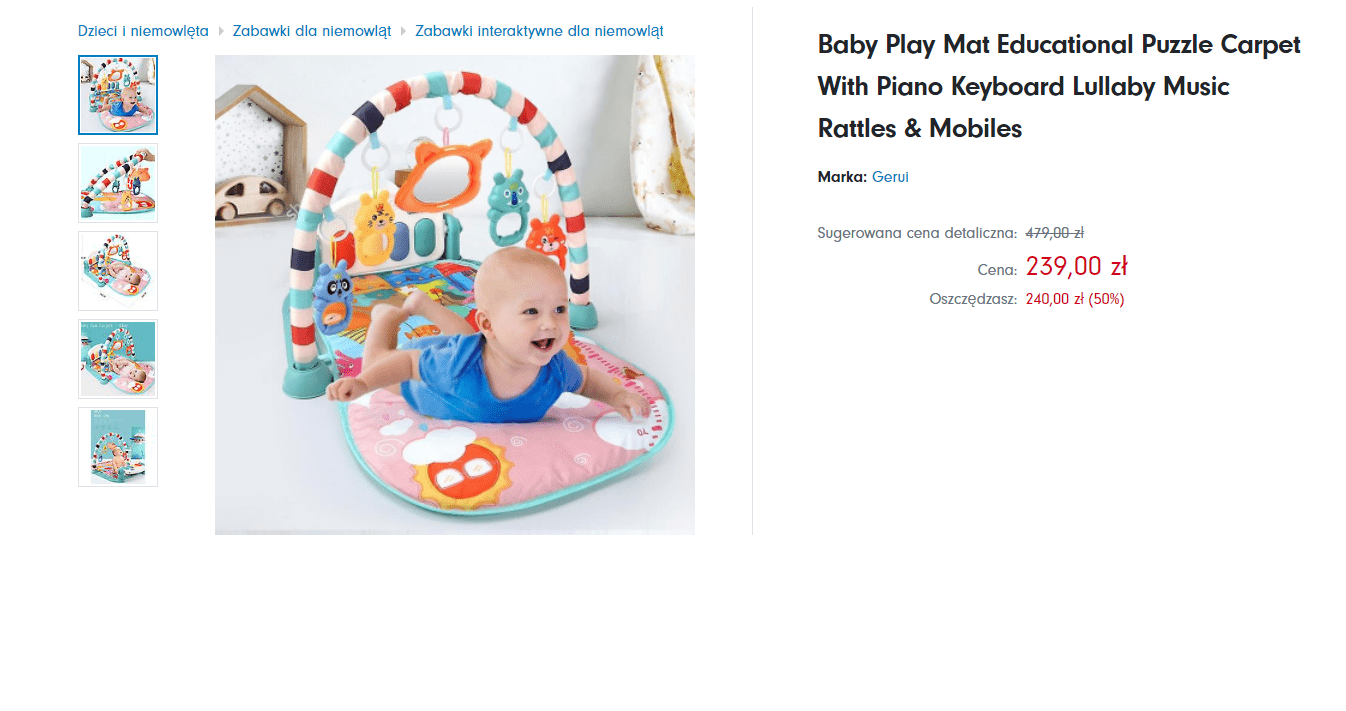1346x711 pixels.
Task: Go to Zabawki dla niemowląt category
Action: tap(312, 31)
